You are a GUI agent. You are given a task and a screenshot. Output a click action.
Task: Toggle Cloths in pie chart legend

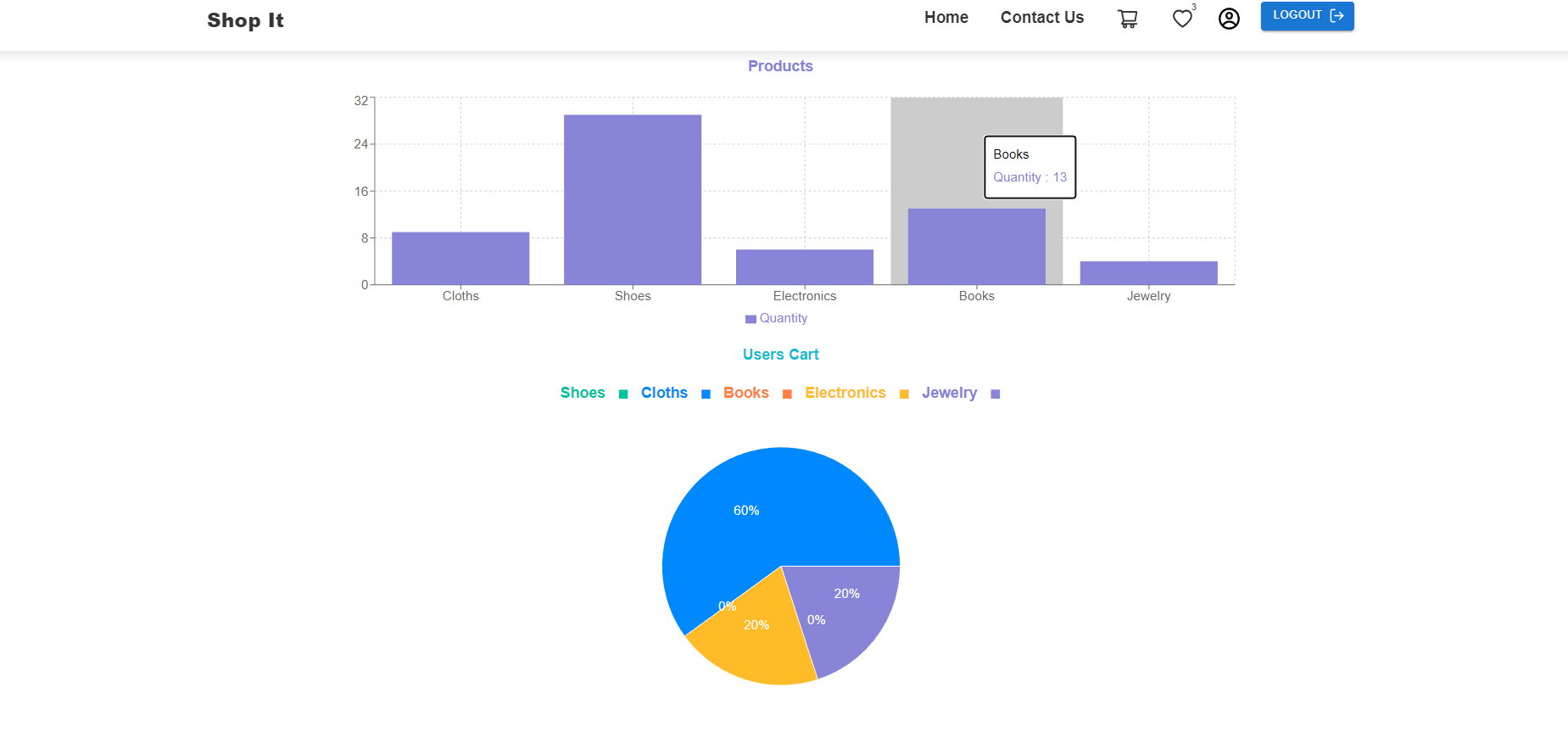tap(664, 393)
